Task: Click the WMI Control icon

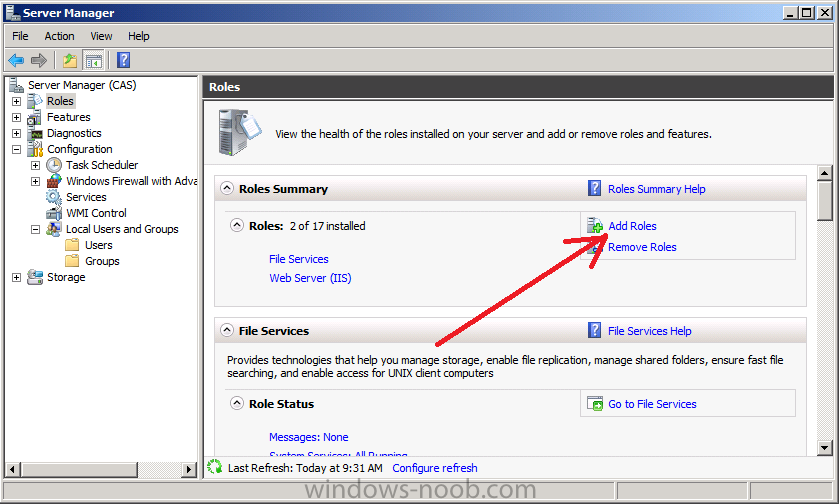Action: click(54, 213)
